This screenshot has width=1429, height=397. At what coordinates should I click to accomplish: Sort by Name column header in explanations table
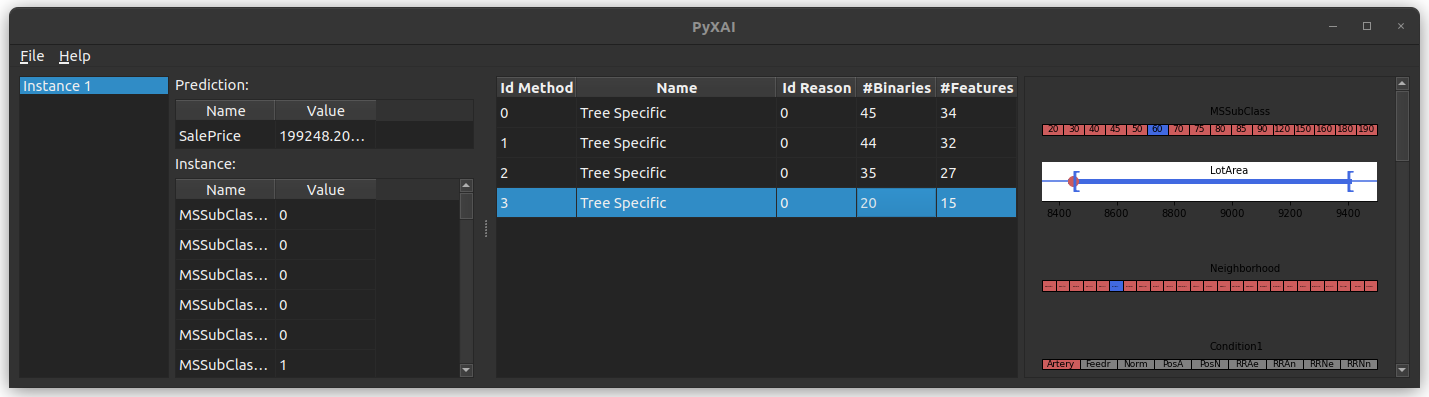tap(676, 88)
